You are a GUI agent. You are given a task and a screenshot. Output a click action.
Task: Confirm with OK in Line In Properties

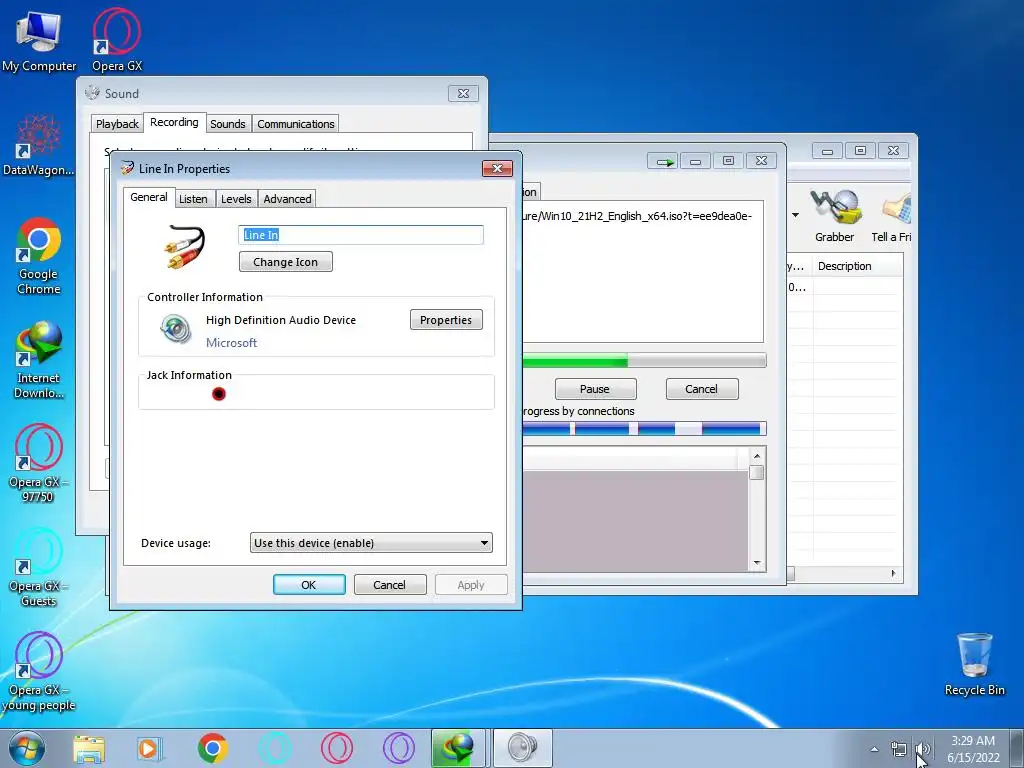click(x=309, y=584)
